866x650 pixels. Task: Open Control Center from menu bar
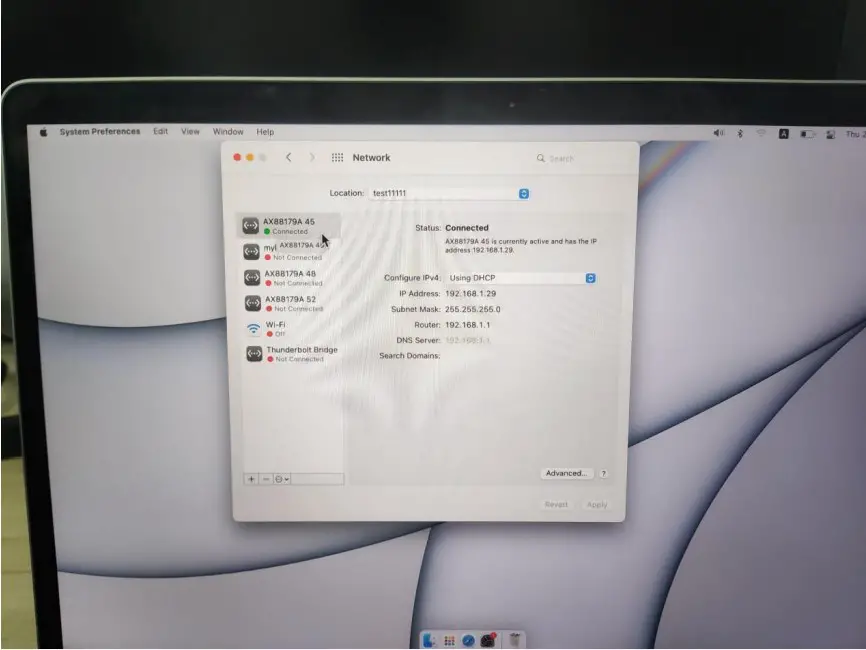point(830,134)
